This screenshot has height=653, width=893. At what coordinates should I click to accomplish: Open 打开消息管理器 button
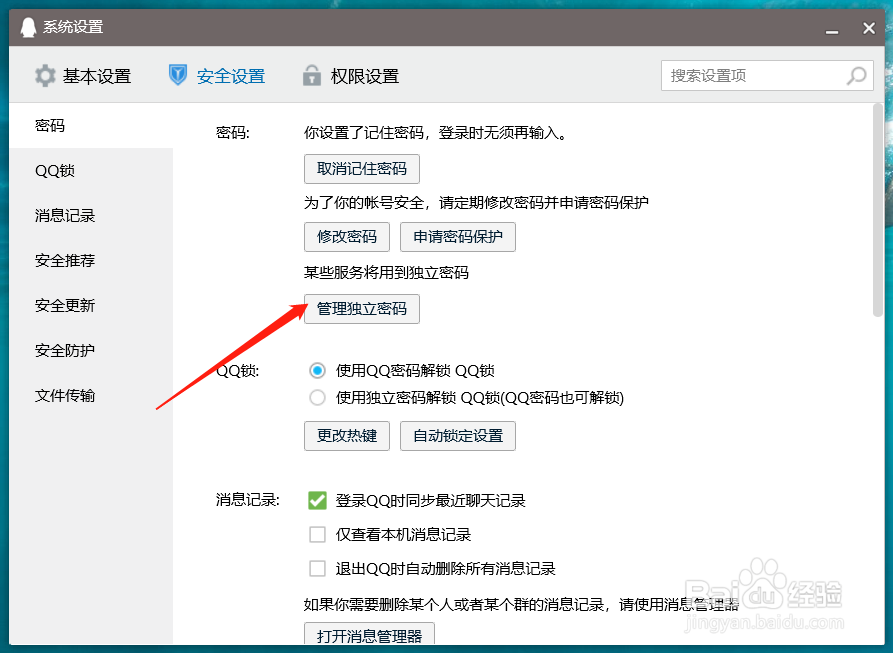[369, 635]
